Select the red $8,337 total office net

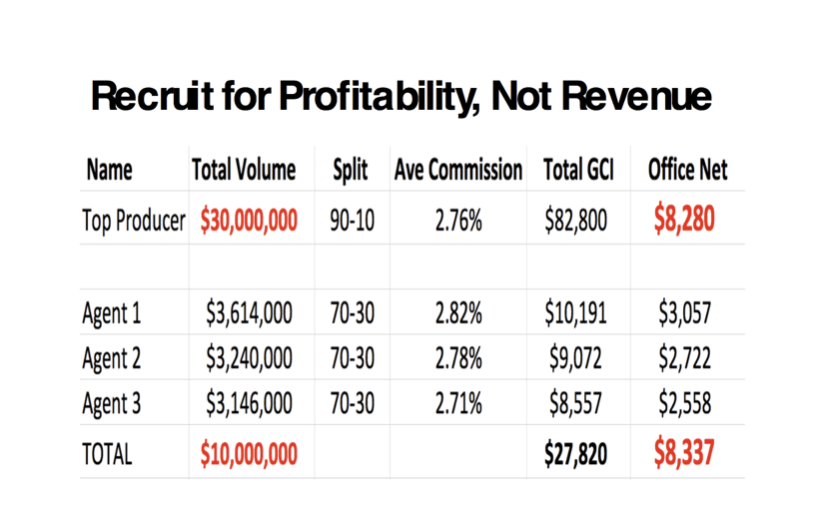[685, 452]
